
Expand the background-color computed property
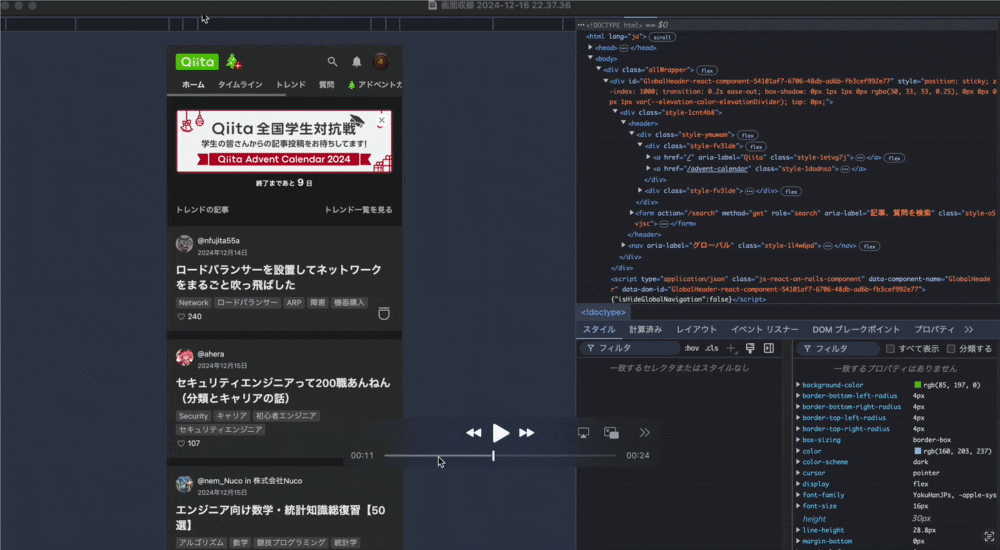pos(798,385)
